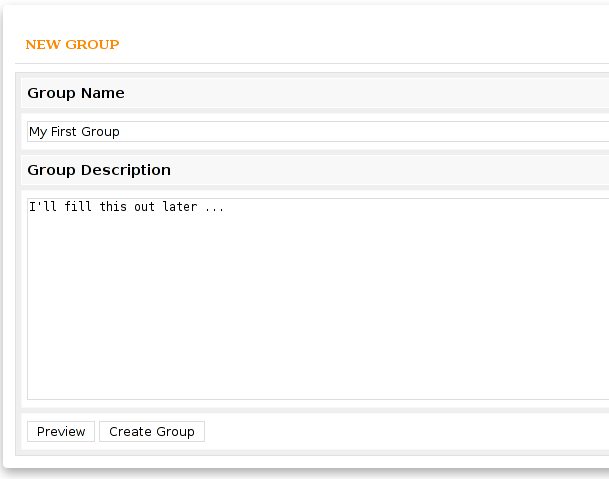The image size is (609, 479).
Task: Click blank space right of 'My First Group'
Action: 350,132
